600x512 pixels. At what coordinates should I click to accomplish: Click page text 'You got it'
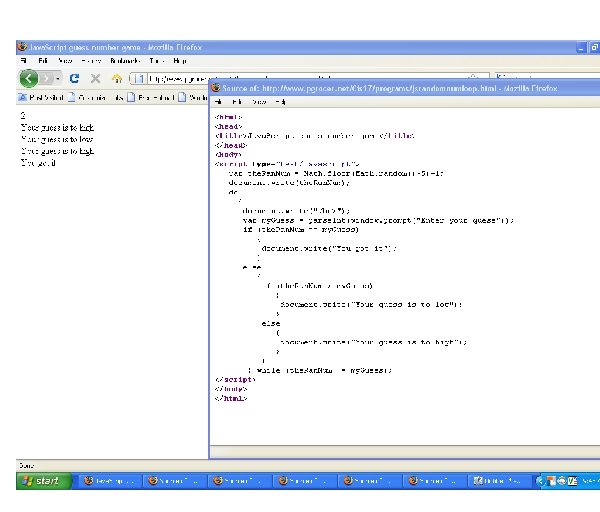[38, 163]
